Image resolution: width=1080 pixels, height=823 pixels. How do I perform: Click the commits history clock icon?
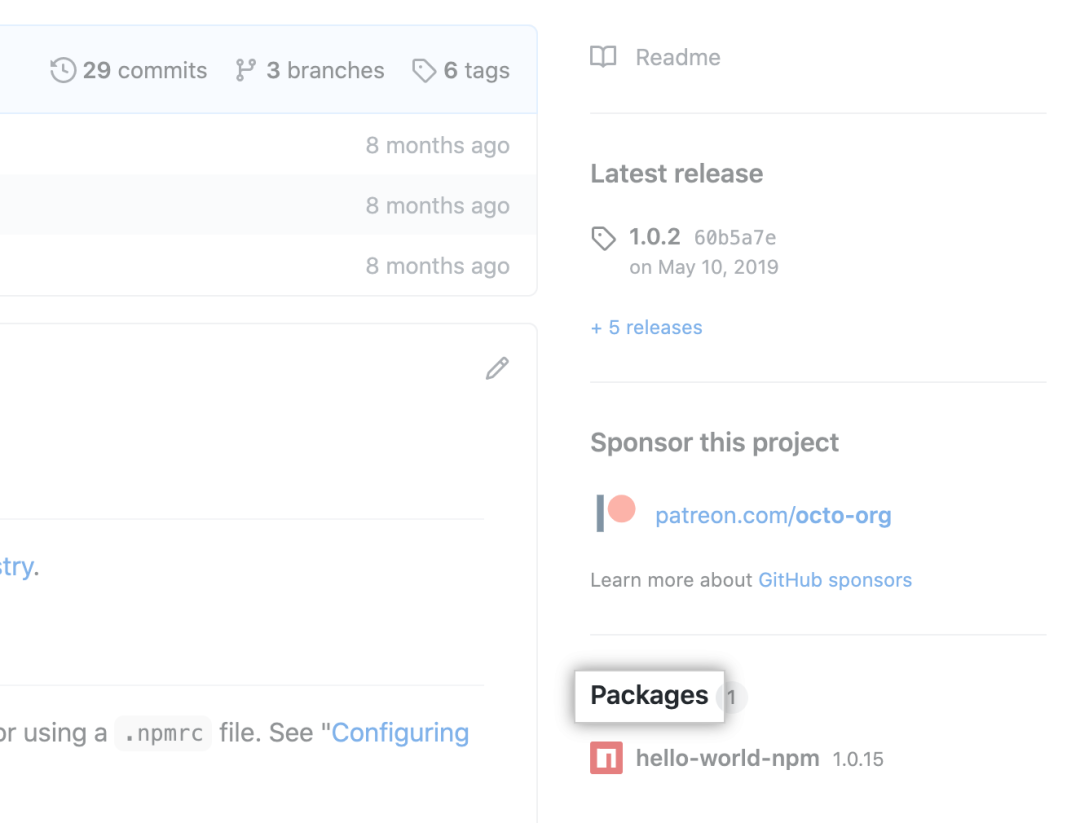[x=63, y=70]
